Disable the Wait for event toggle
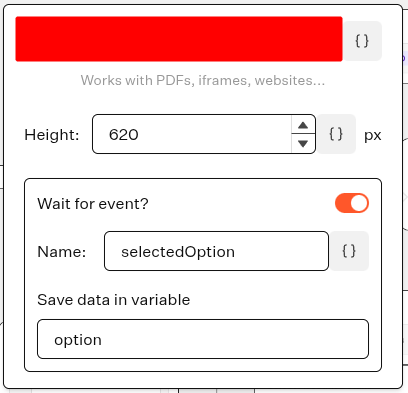The image size is (408, 393). coord(352,203)
